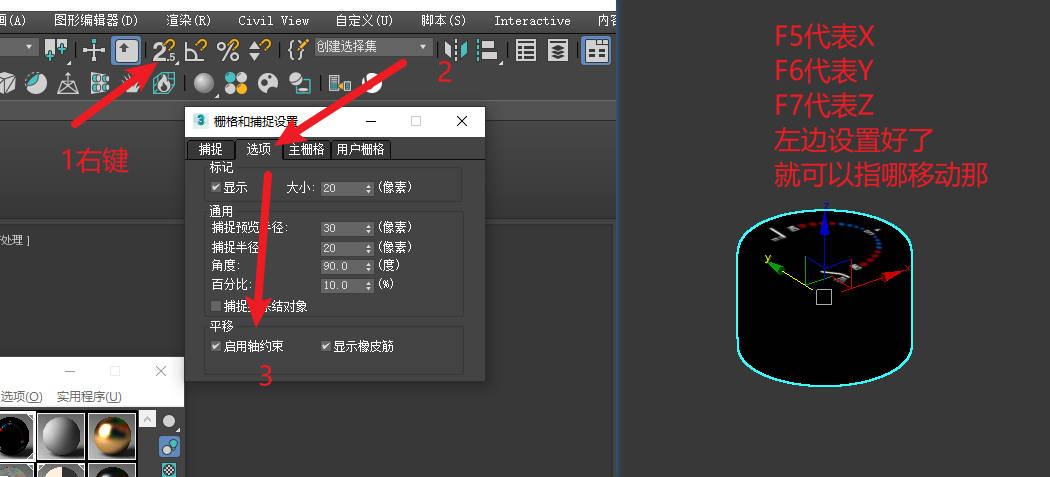Select the 选项 tab
This screenshot has width=1050, height=477.
[x=258, y=149]
